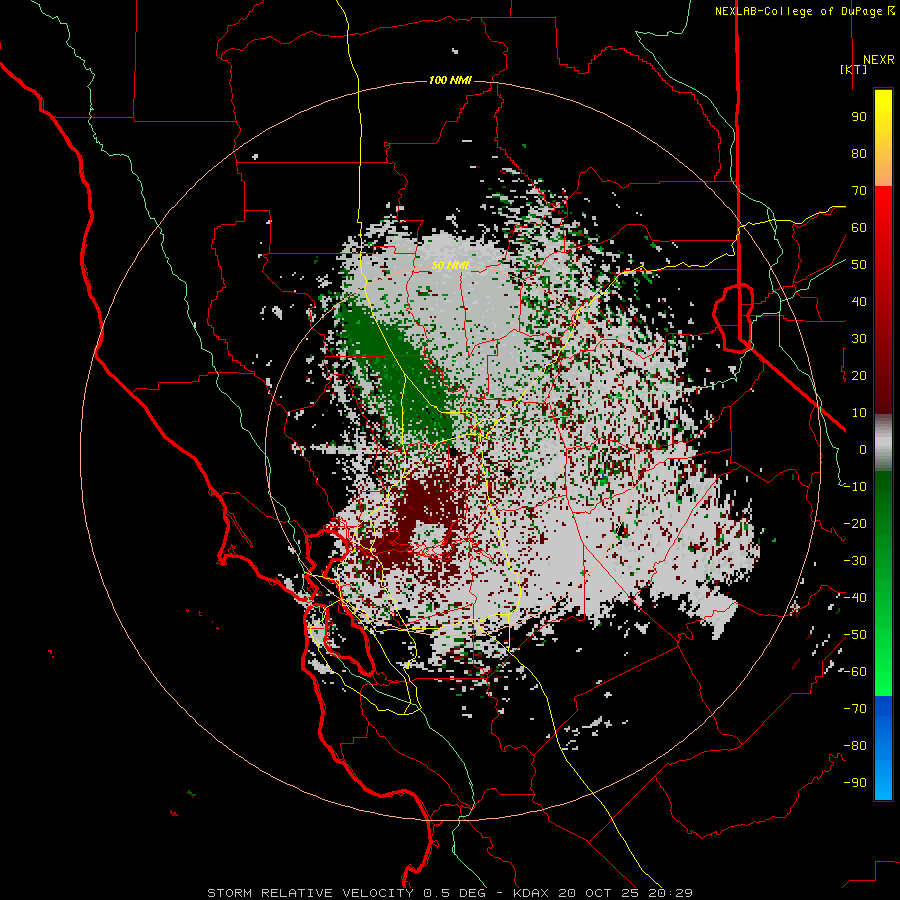This screenshot has width=900, height=900.
Task: Click the 20 value on the velocity scale
Action: (859, 376)
